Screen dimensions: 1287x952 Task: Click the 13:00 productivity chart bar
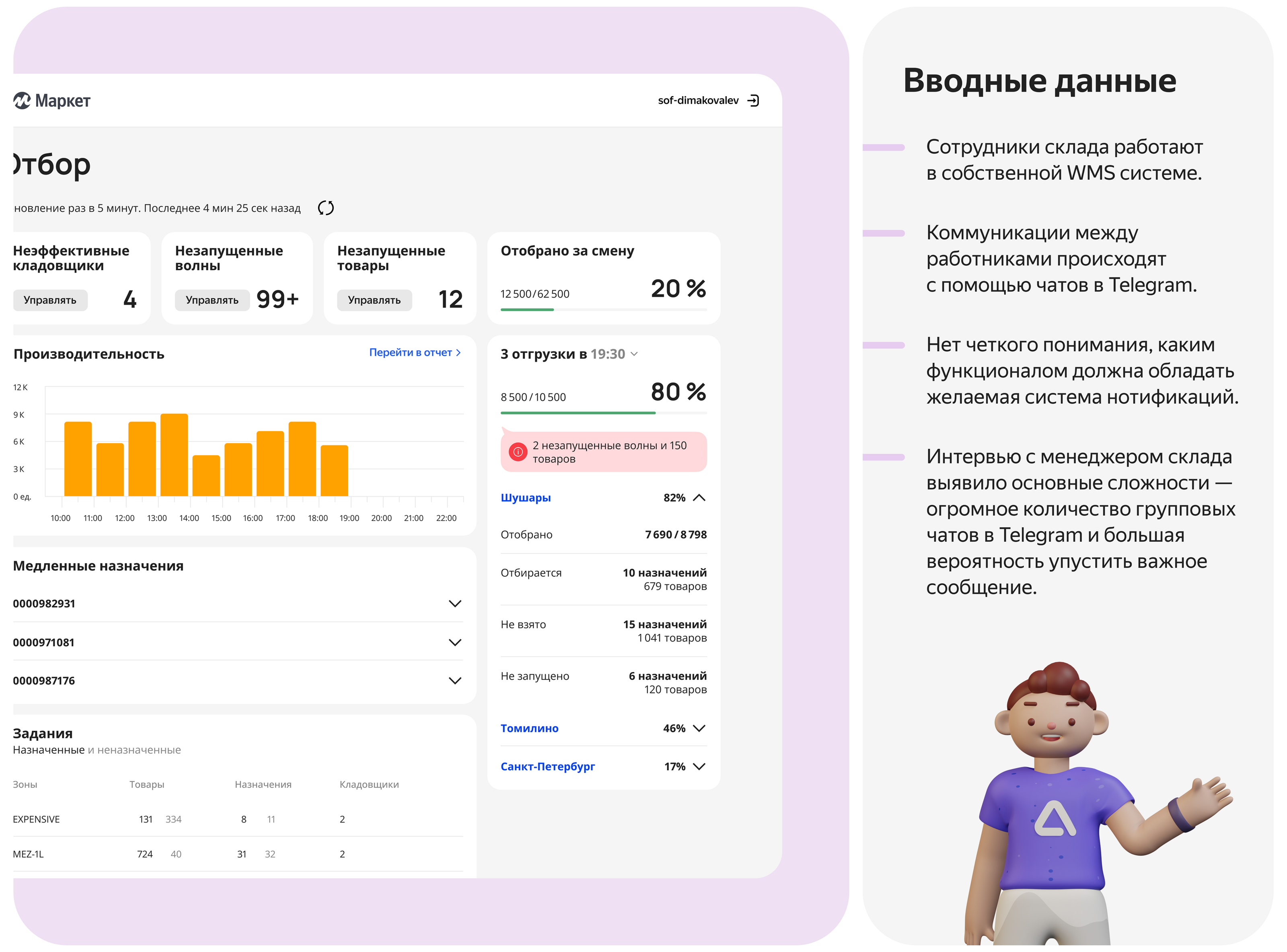174,455
